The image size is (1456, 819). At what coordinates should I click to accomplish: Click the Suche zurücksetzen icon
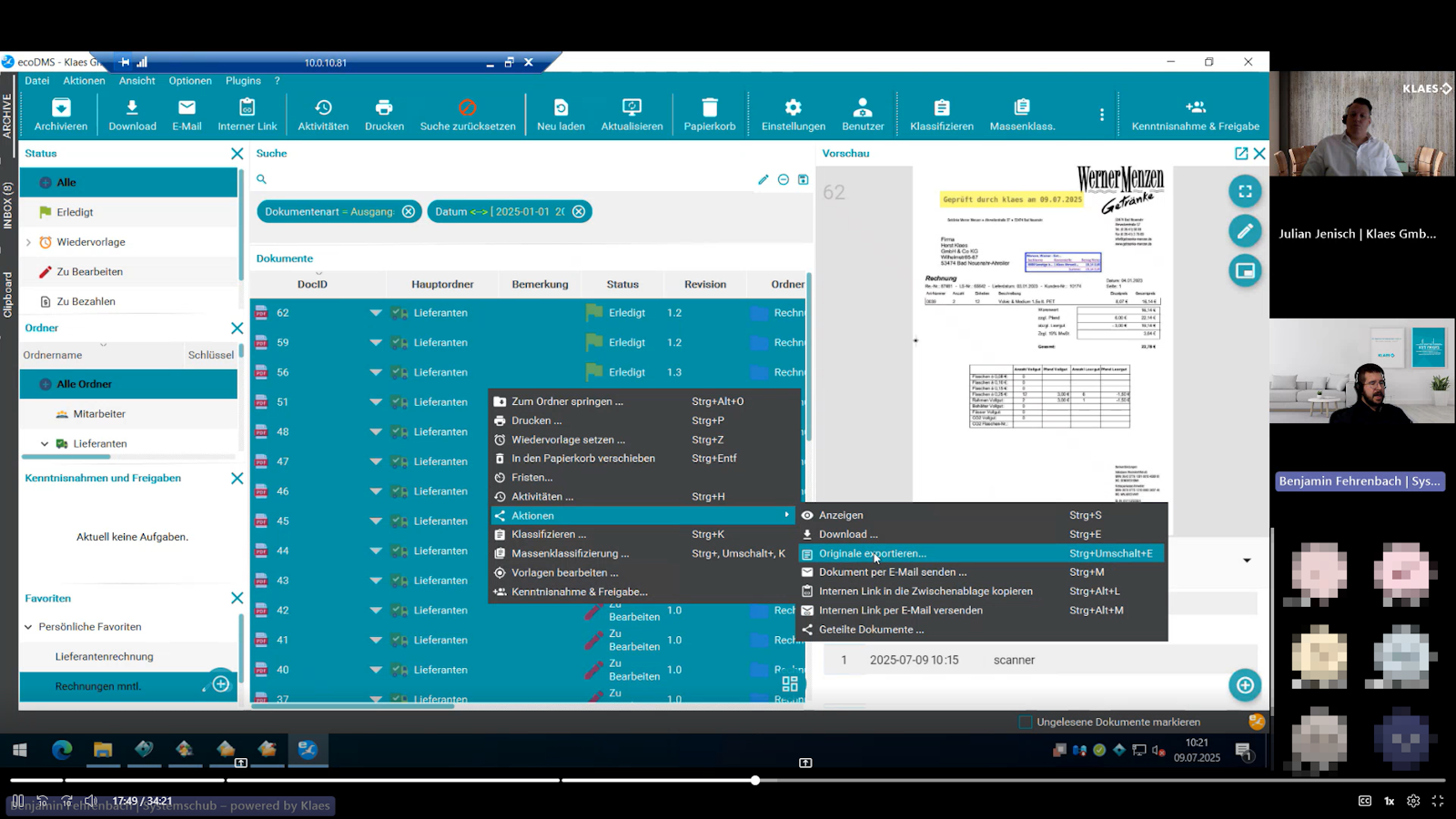point(467,107)
